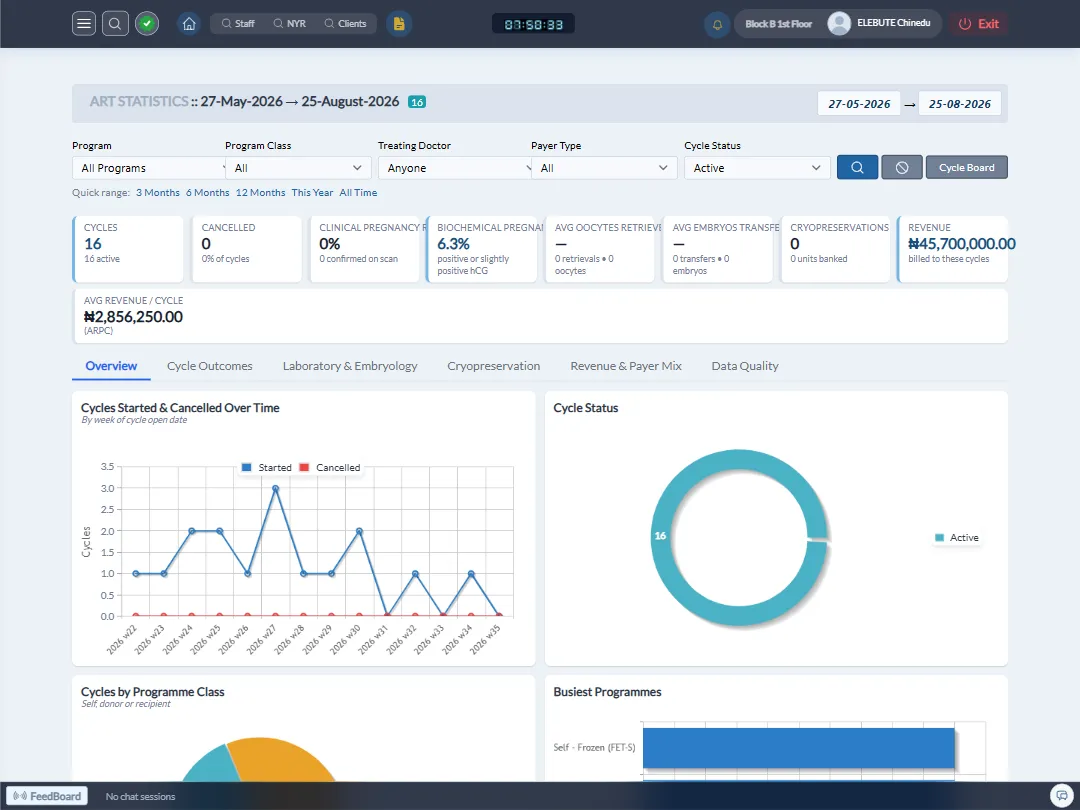Toggle the Cancelled series in chart legend
This screenshot has width=1080, height=810.
pos(329,468)
